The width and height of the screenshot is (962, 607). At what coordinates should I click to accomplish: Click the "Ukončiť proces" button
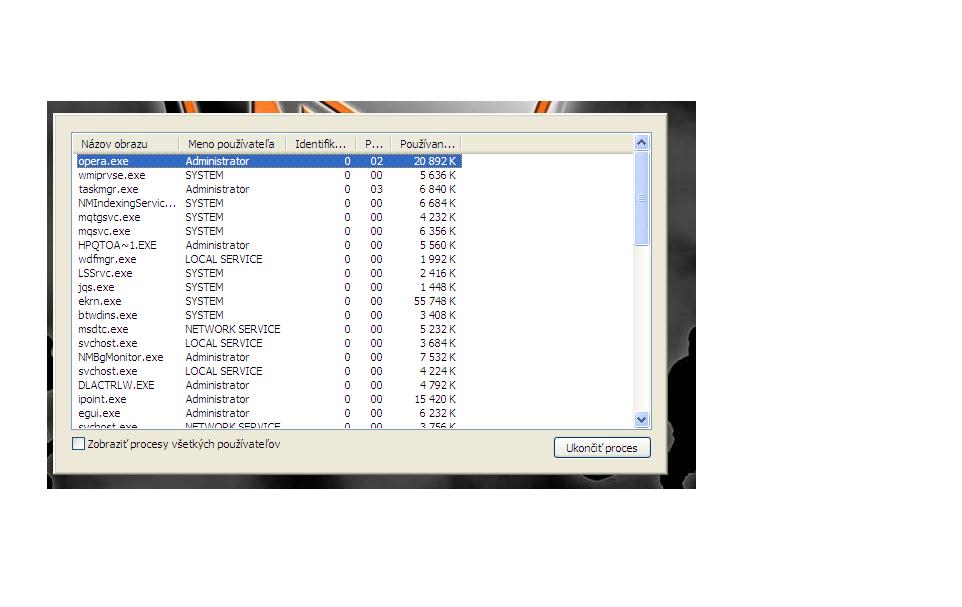click(601, 448)
